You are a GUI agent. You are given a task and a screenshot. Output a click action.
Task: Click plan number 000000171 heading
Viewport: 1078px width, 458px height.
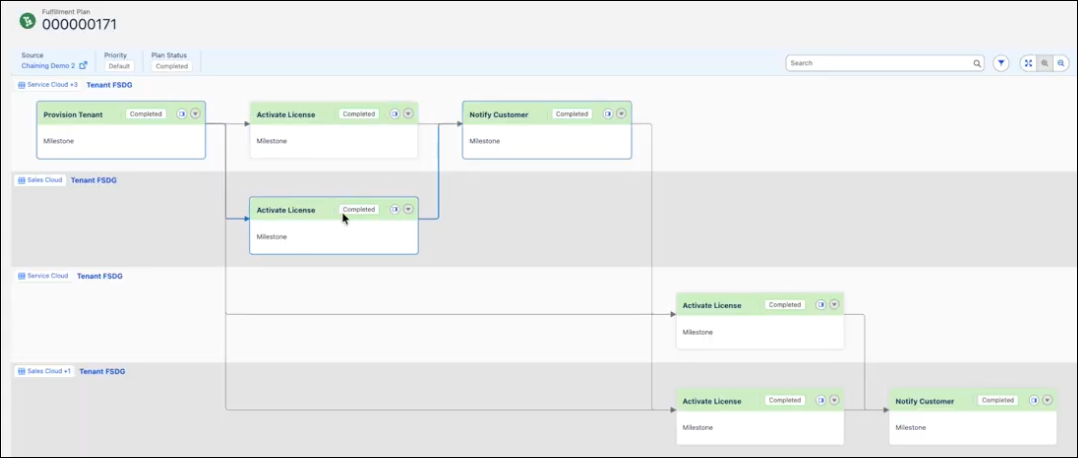point(79,25)
